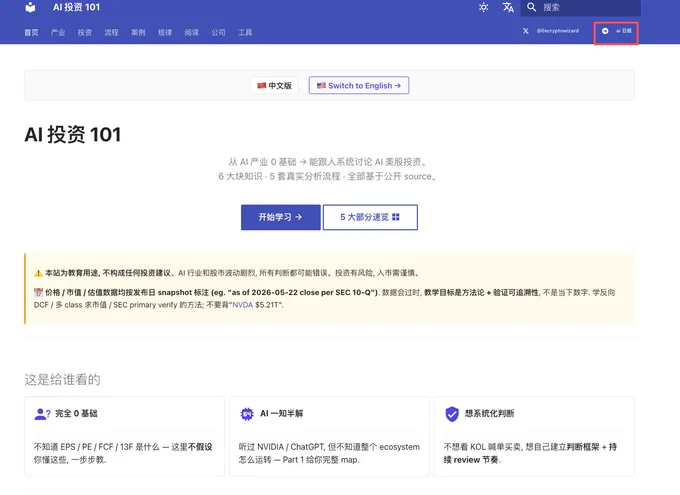Screen dimensions: 680x495
Task: Open the 工具 navigation tab
Action: click(x=245, y=33)
